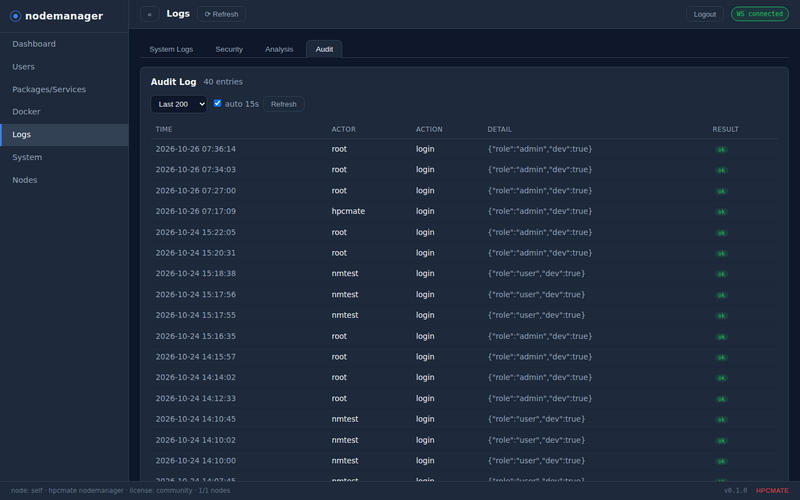
Task: Open Dashboard in the sidebar
Action: (64, 44)
